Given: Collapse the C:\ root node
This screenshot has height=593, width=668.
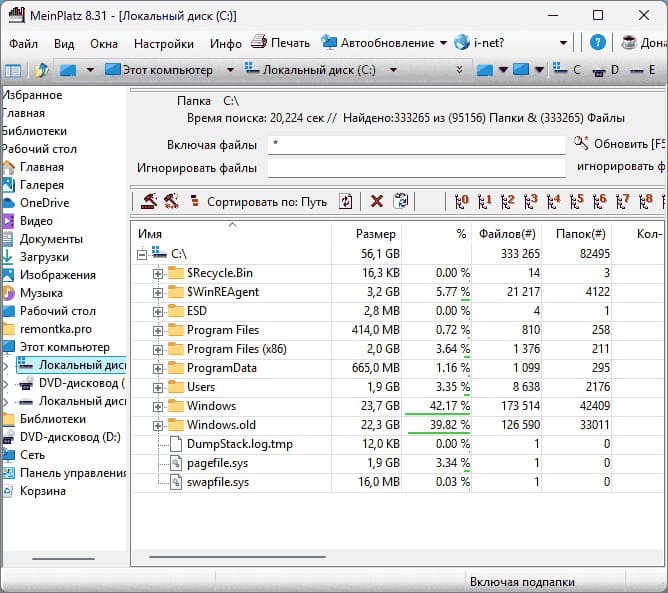Looking at the screenshot, I should pyautogui.click(x=142, y=255).
